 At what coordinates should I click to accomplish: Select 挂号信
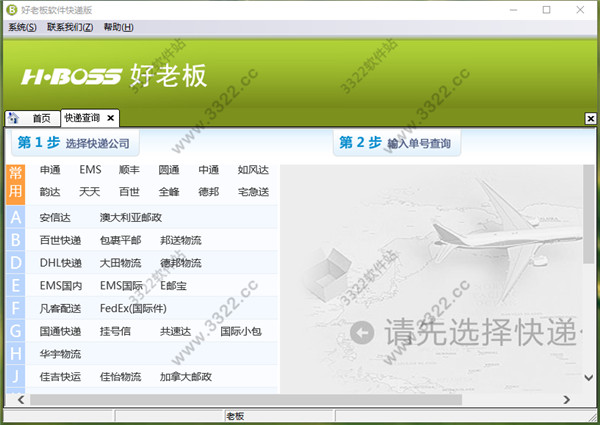[115, 331]
